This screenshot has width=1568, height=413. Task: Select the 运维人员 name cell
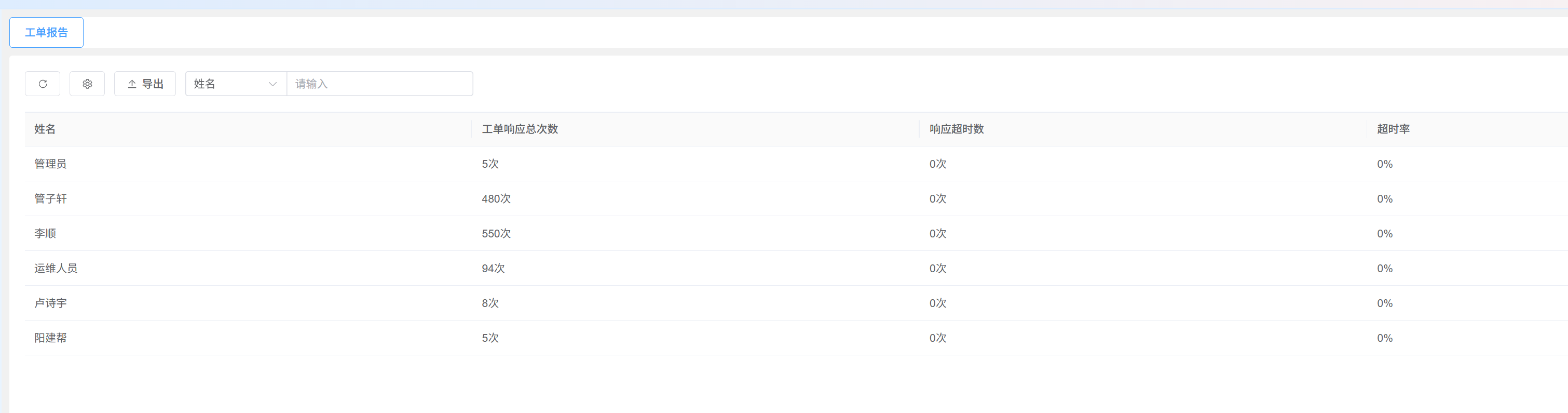tap(56, 268)
